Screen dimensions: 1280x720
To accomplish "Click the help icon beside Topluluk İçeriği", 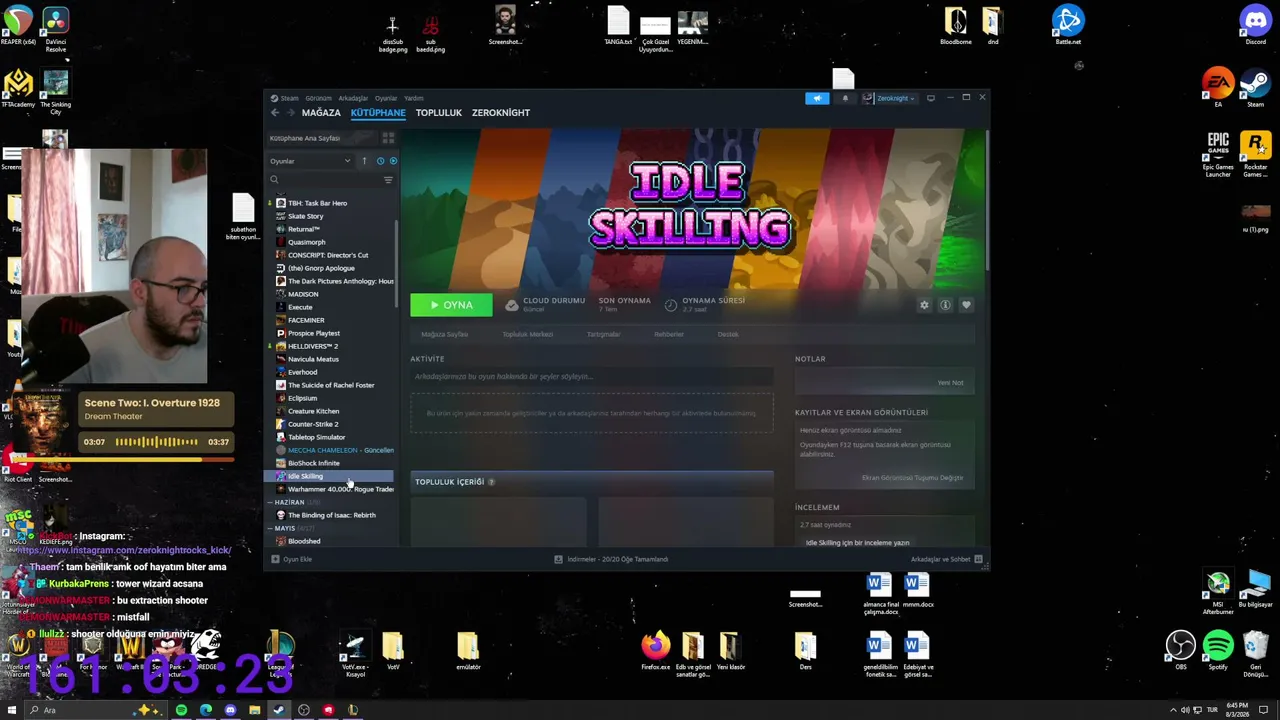I will click(491, 482).
